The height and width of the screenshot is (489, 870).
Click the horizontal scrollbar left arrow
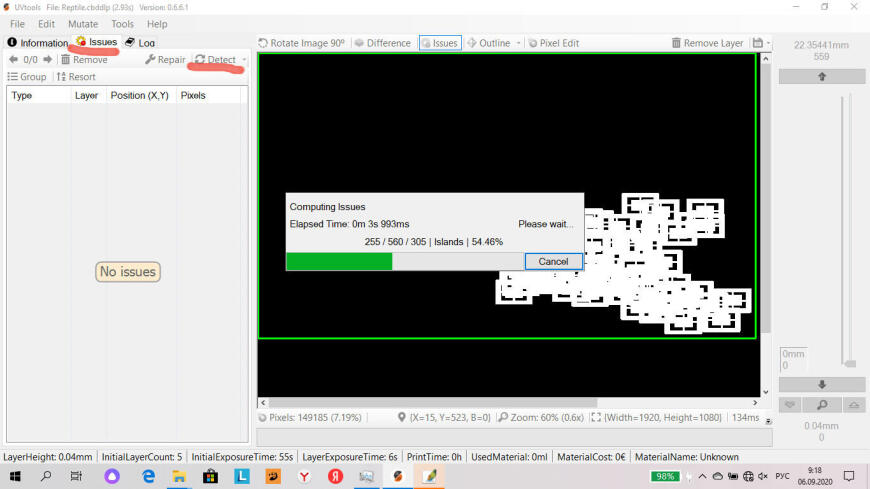coord(264,402)
